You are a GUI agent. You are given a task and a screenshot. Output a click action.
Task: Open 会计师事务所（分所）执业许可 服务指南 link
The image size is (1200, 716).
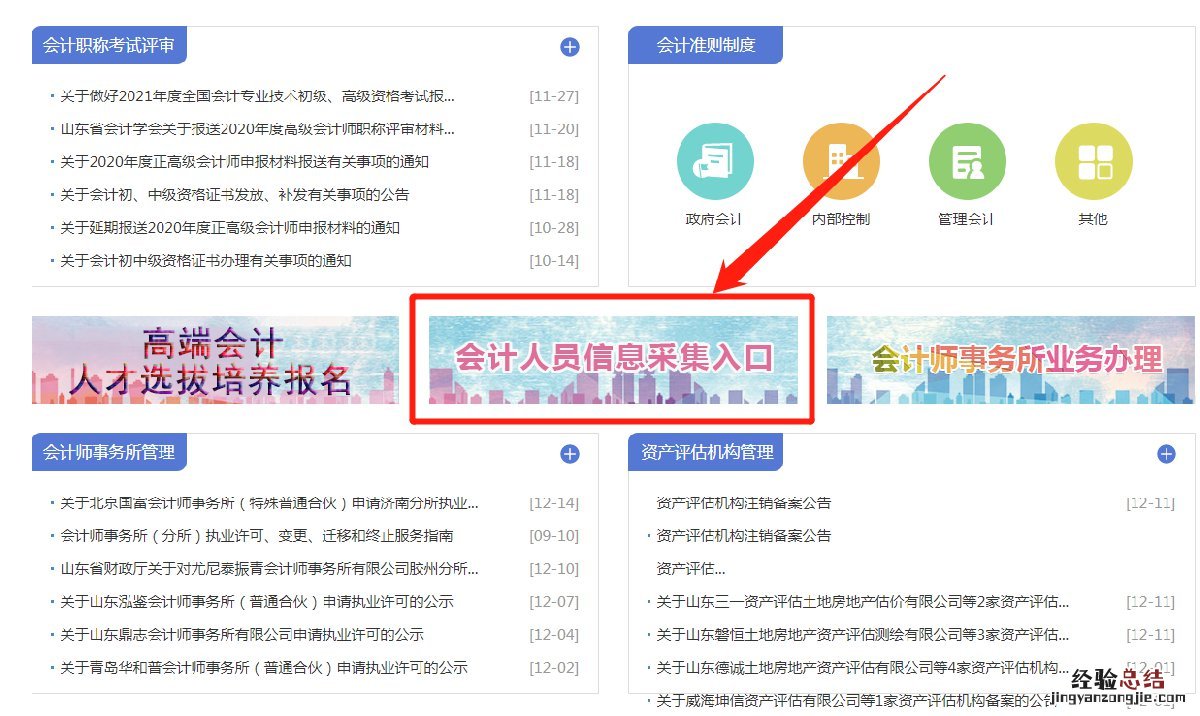(x=257, y=536)
